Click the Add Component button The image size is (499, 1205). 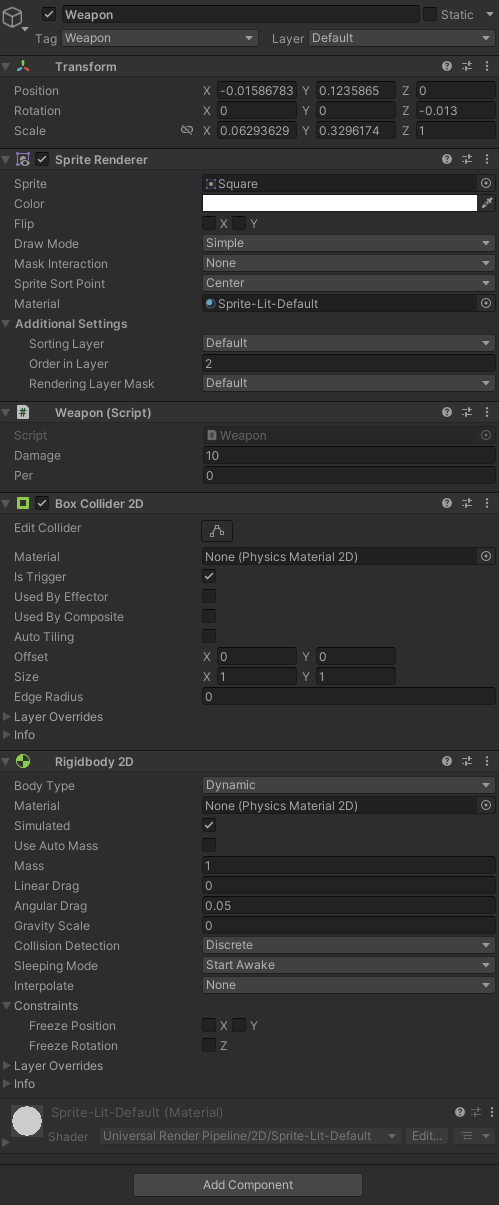click(248, 1185)
